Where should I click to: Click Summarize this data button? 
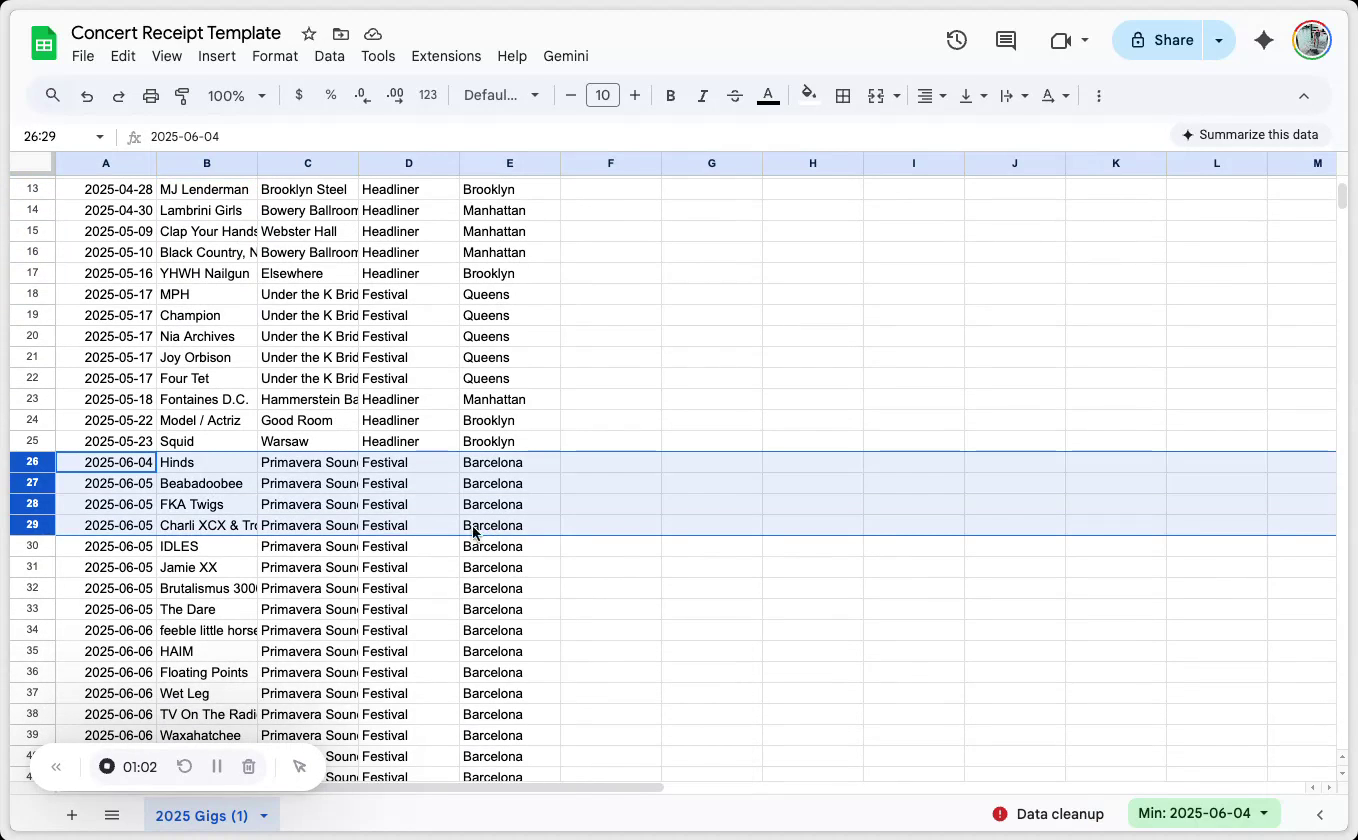point(1250,135)
